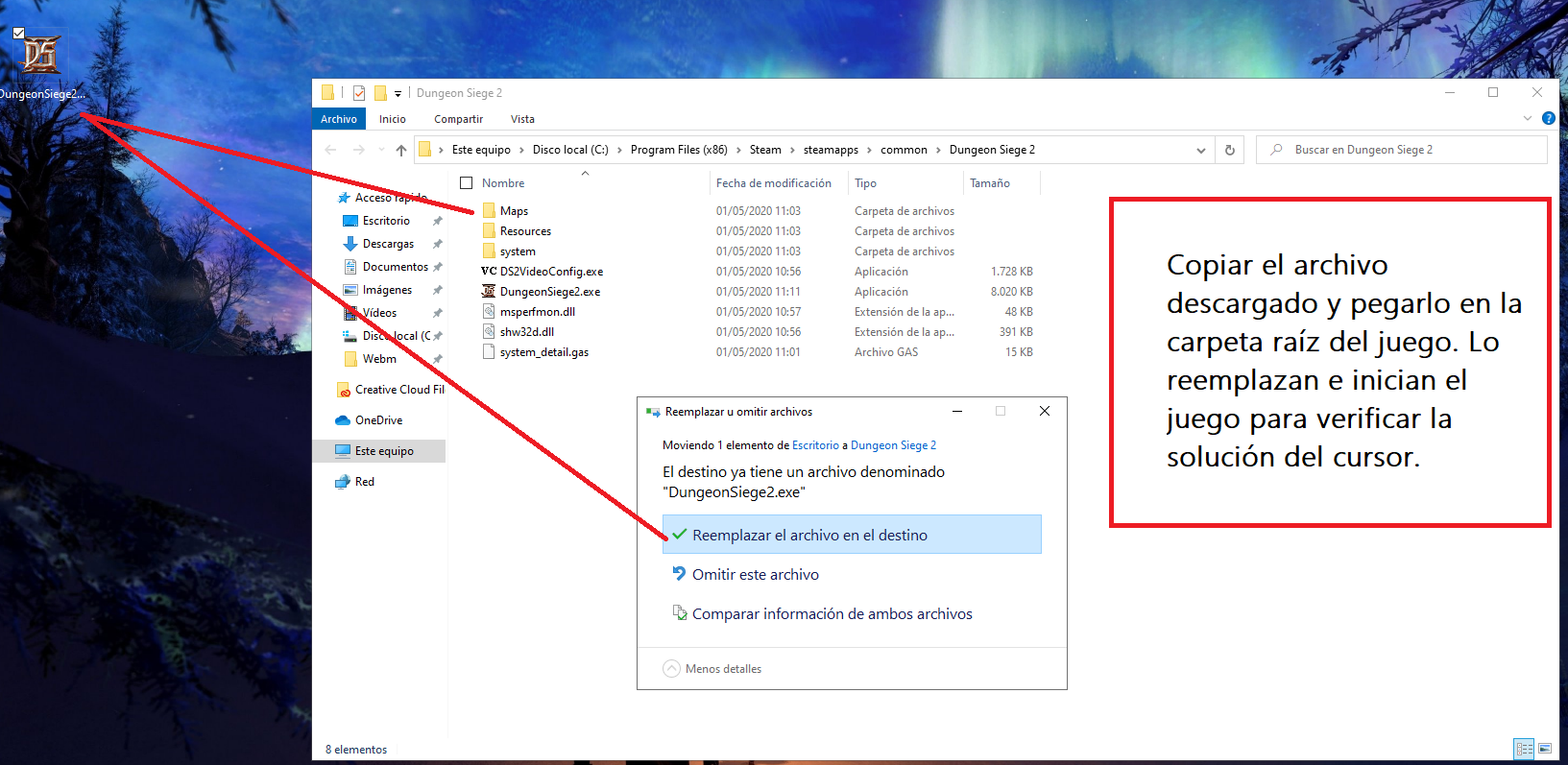Image resolution: width=1568 pixels, height=765 pixels.
Task: Close the Reemplazar u omitir archivos dialog
Action: tap(1045, 411)
